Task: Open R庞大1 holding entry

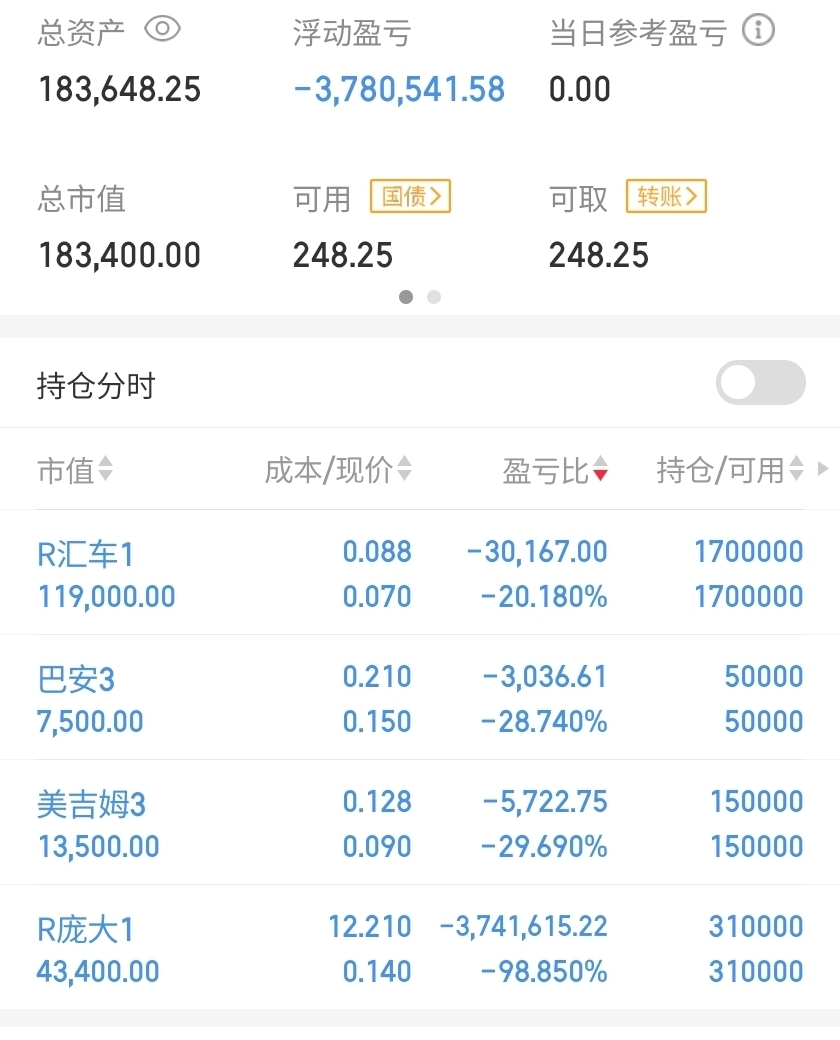Action: (x=420, y=947)
